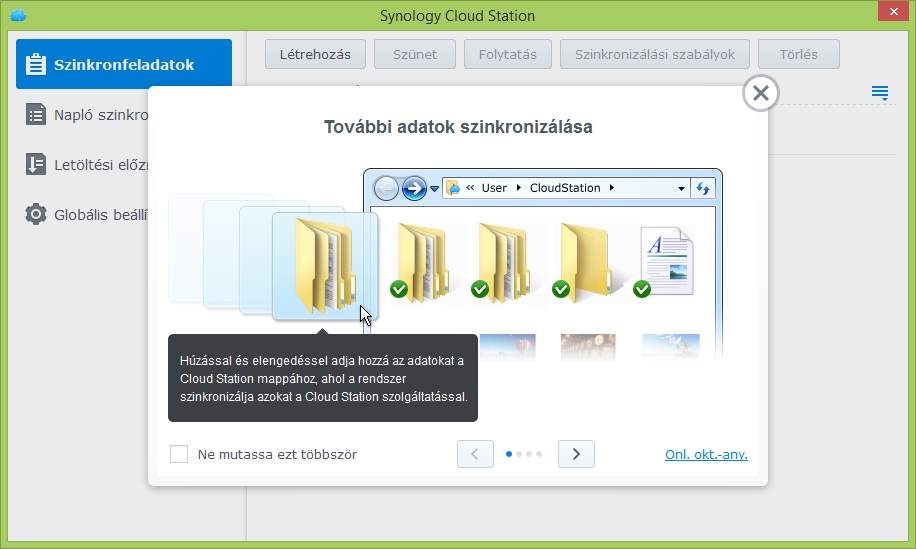Close the Synology Cloud Station window
The height and width of the screenshot is (549, 916).
pyautogui.click(x=894, y=11)
